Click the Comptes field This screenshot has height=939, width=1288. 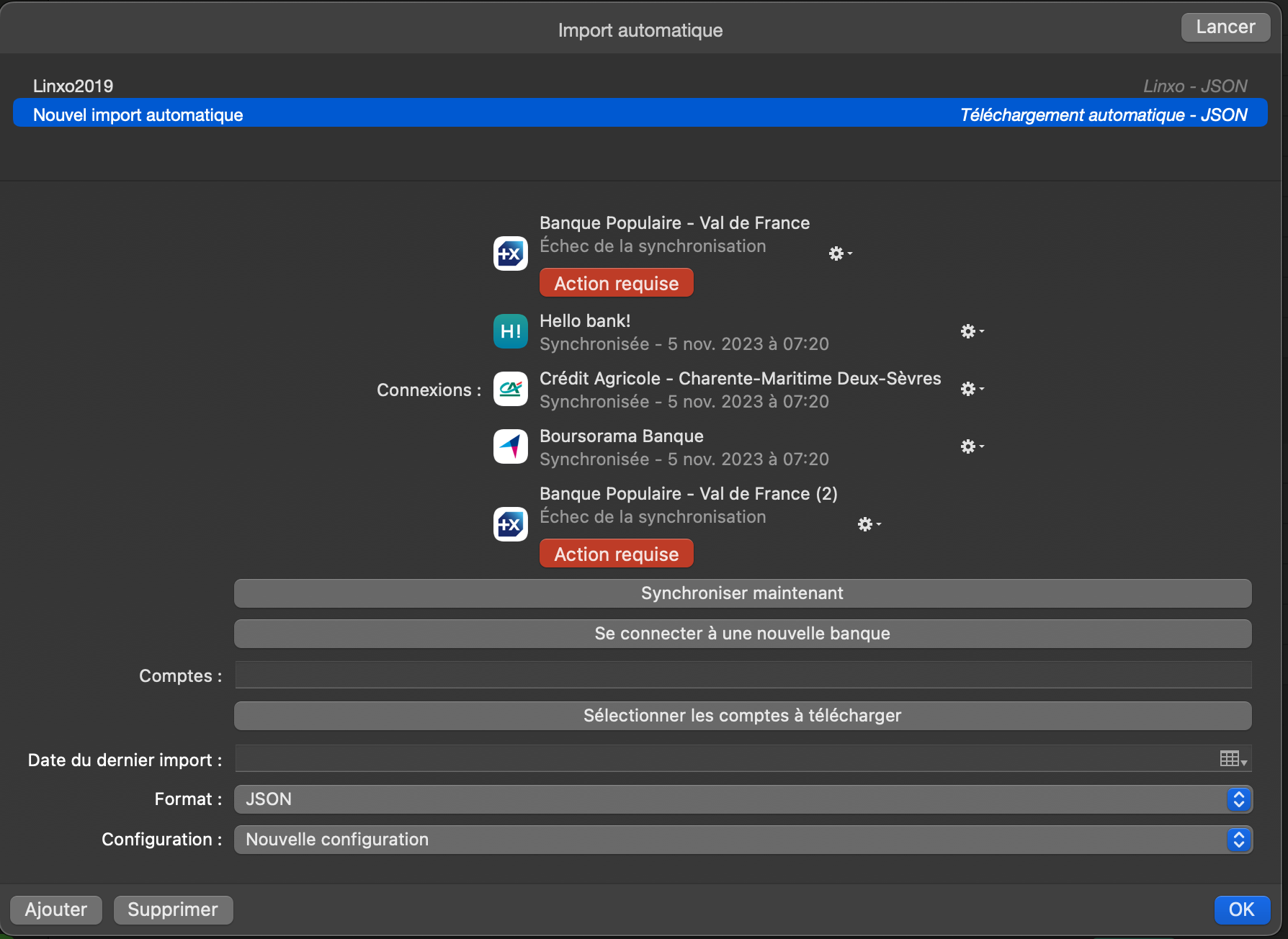pyautogui.click(x=743, y=675)
